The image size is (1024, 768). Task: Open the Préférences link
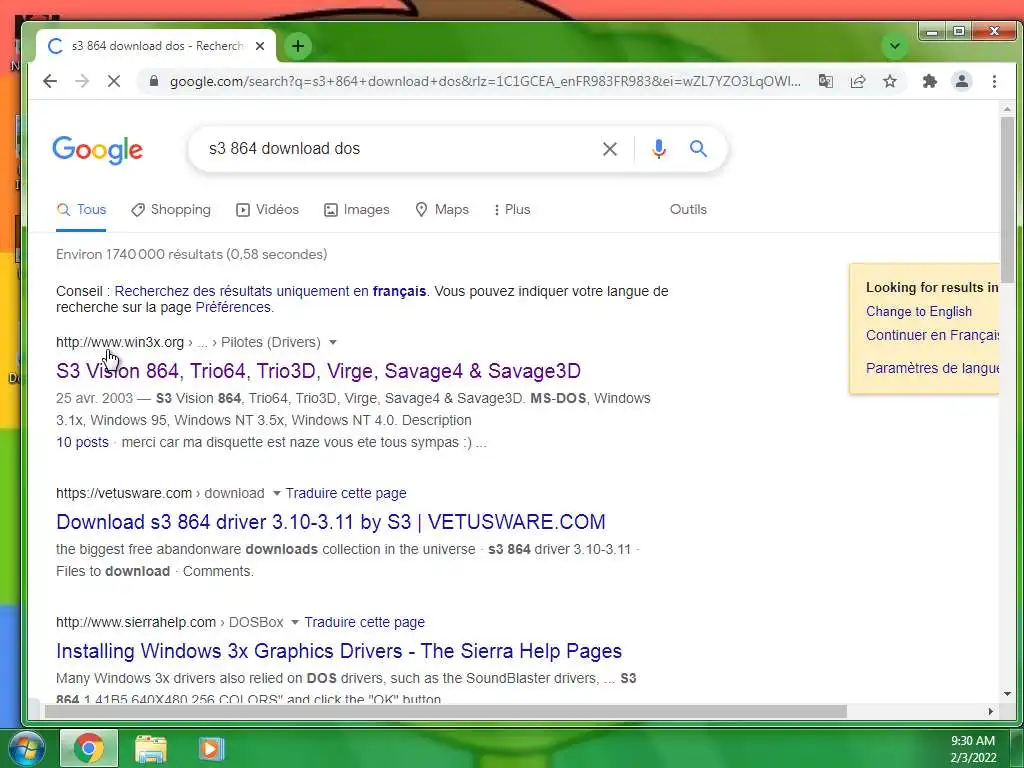click(233, 308)
